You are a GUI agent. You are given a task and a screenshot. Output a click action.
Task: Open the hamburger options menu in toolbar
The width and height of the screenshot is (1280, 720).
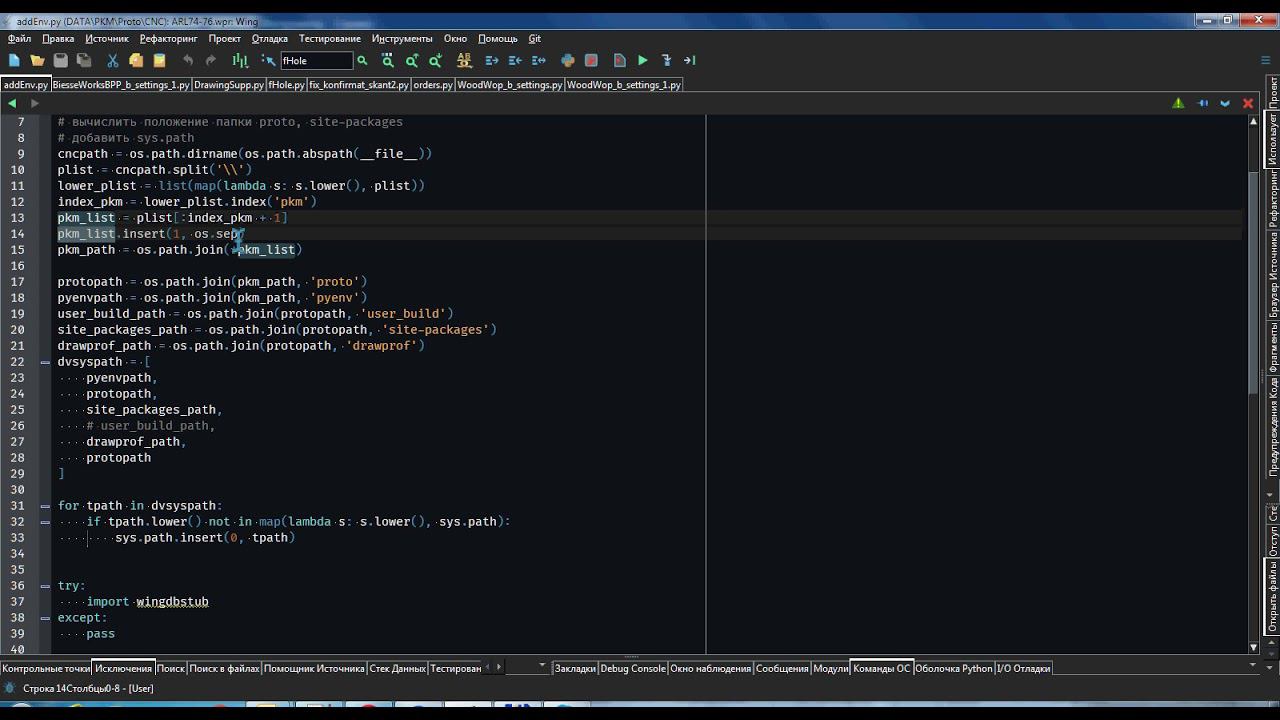pos(1265,60)
